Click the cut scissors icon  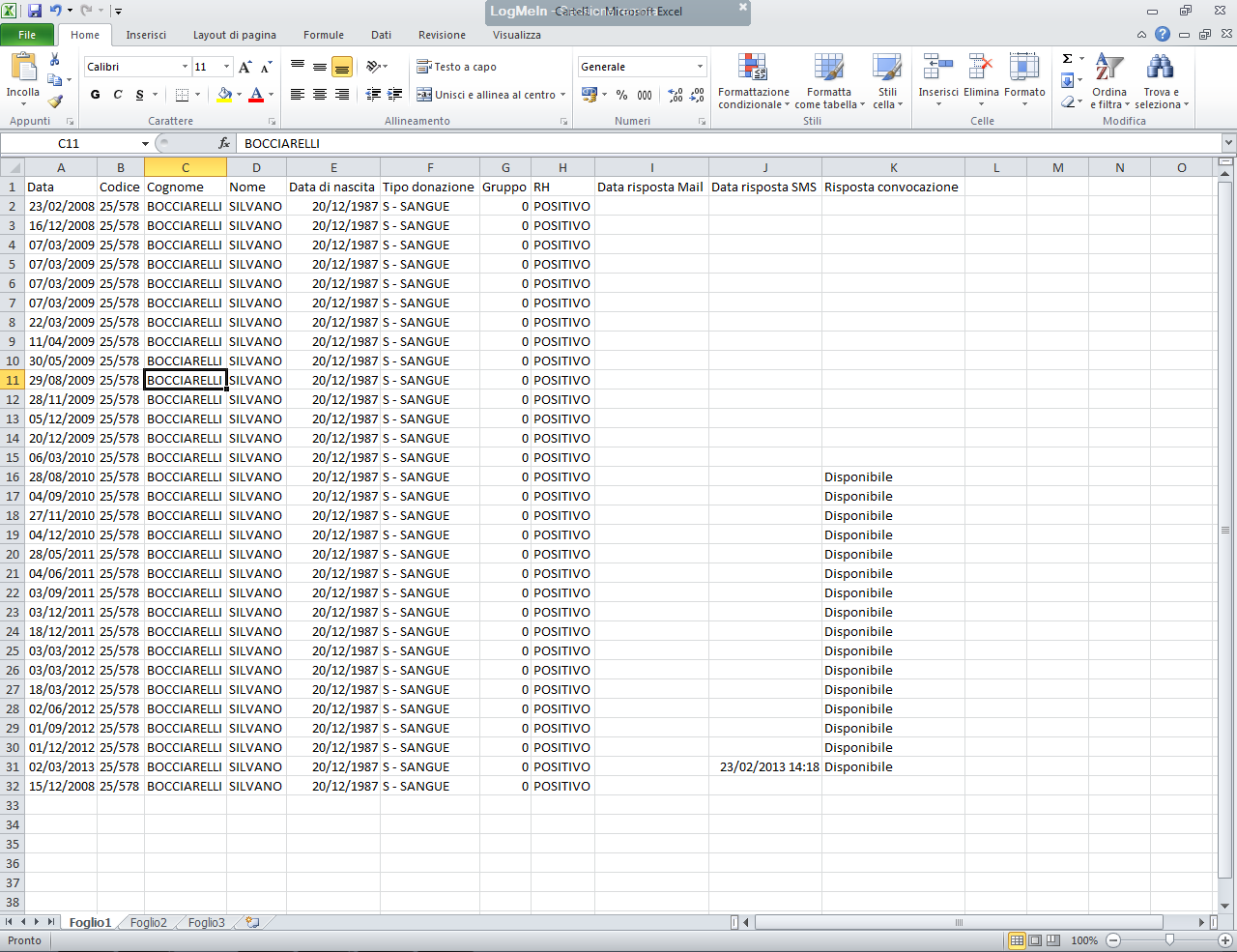[55, 60]
